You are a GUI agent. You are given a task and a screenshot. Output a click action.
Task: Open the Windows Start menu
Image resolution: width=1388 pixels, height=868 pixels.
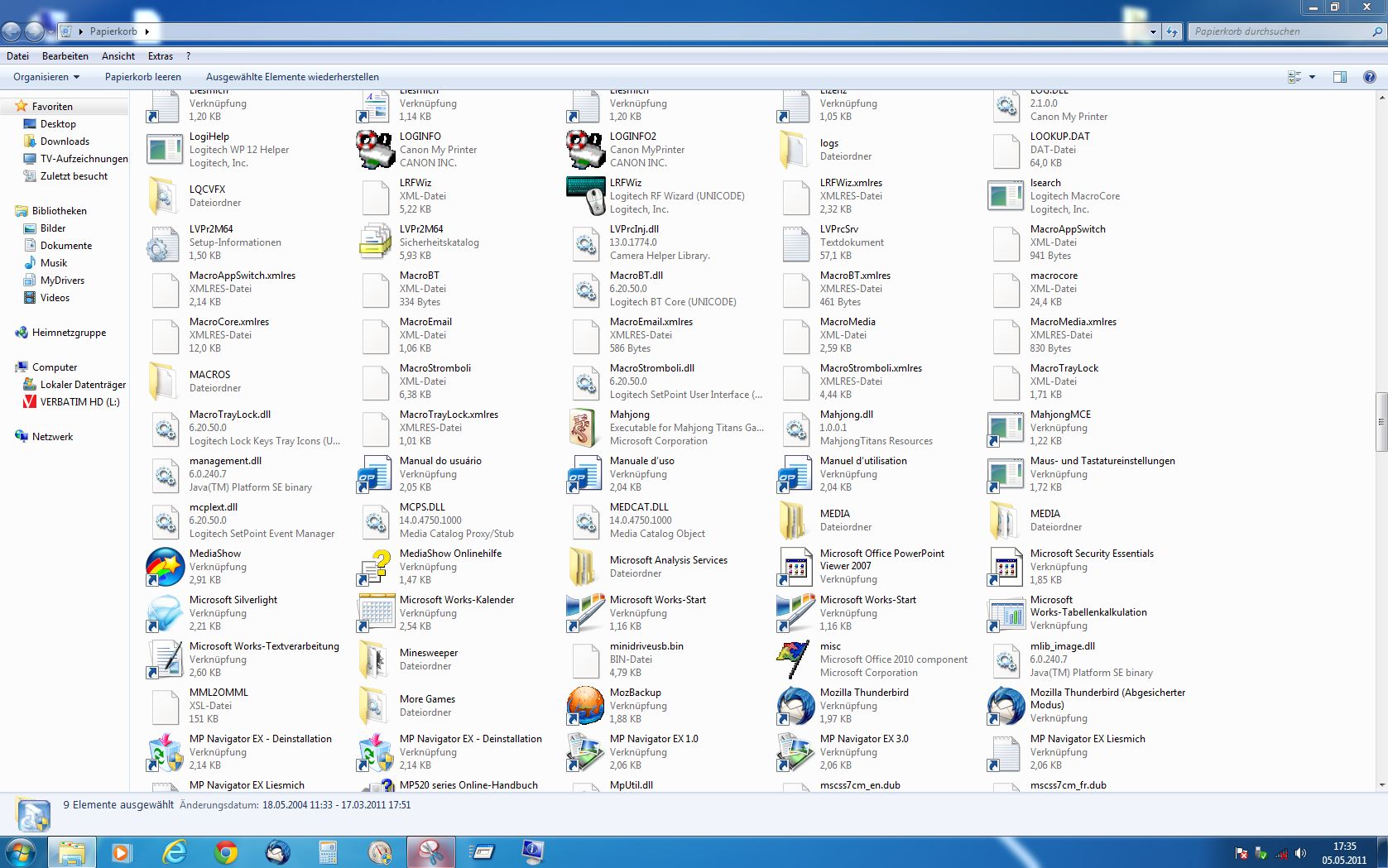coord(20,851)
